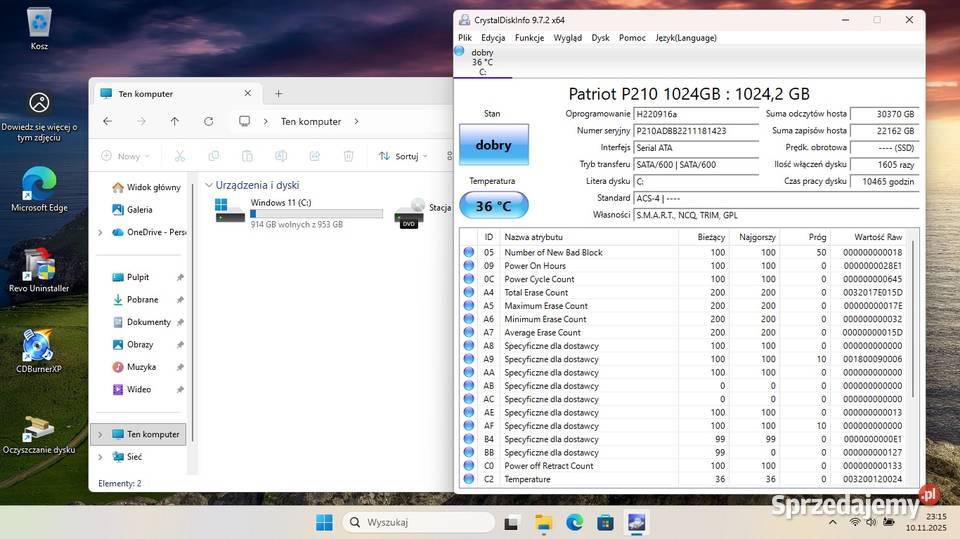Expand the OneDrive tree node
This screenshot has width=960, height=539.
pos(100,232)
